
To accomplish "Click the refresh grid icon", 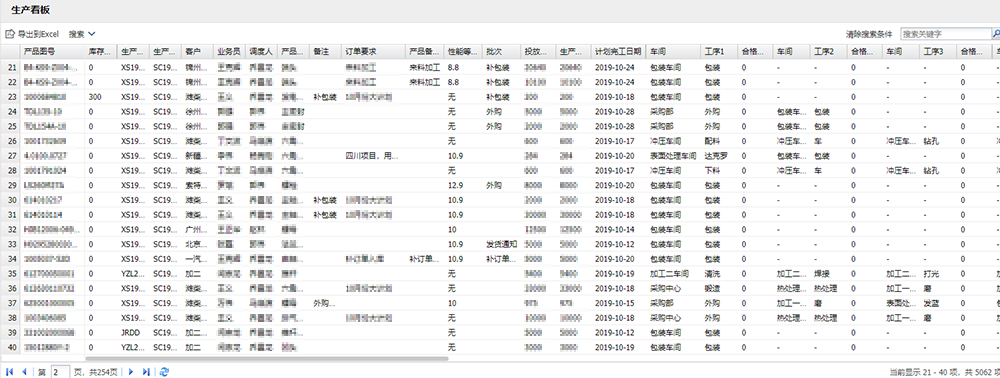I will click(x=164, y=372).
